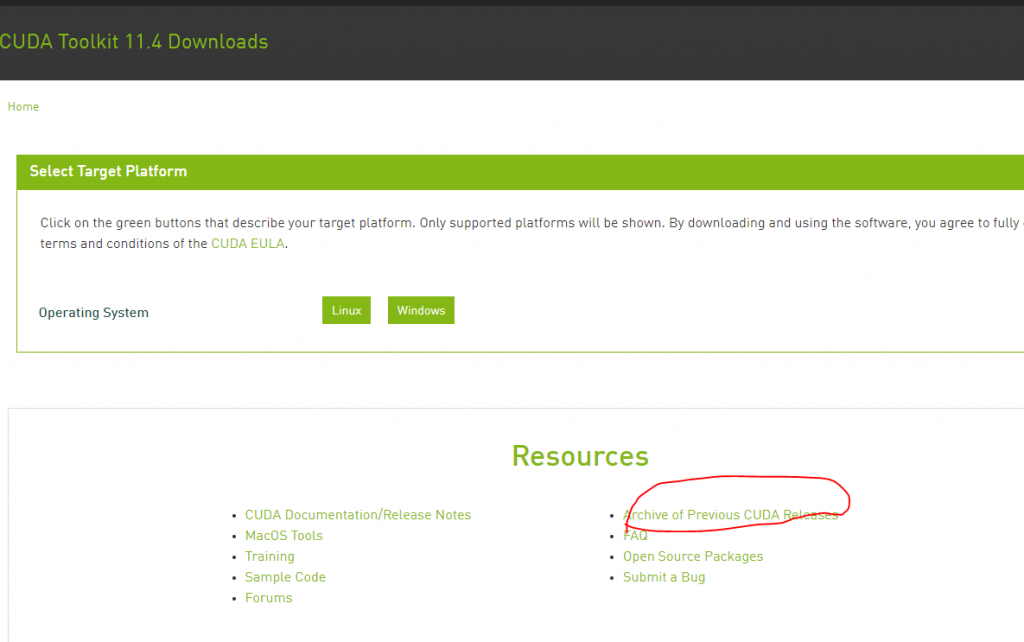
Task: Open the Sample Code link
Action: click(x=285, y=577)
